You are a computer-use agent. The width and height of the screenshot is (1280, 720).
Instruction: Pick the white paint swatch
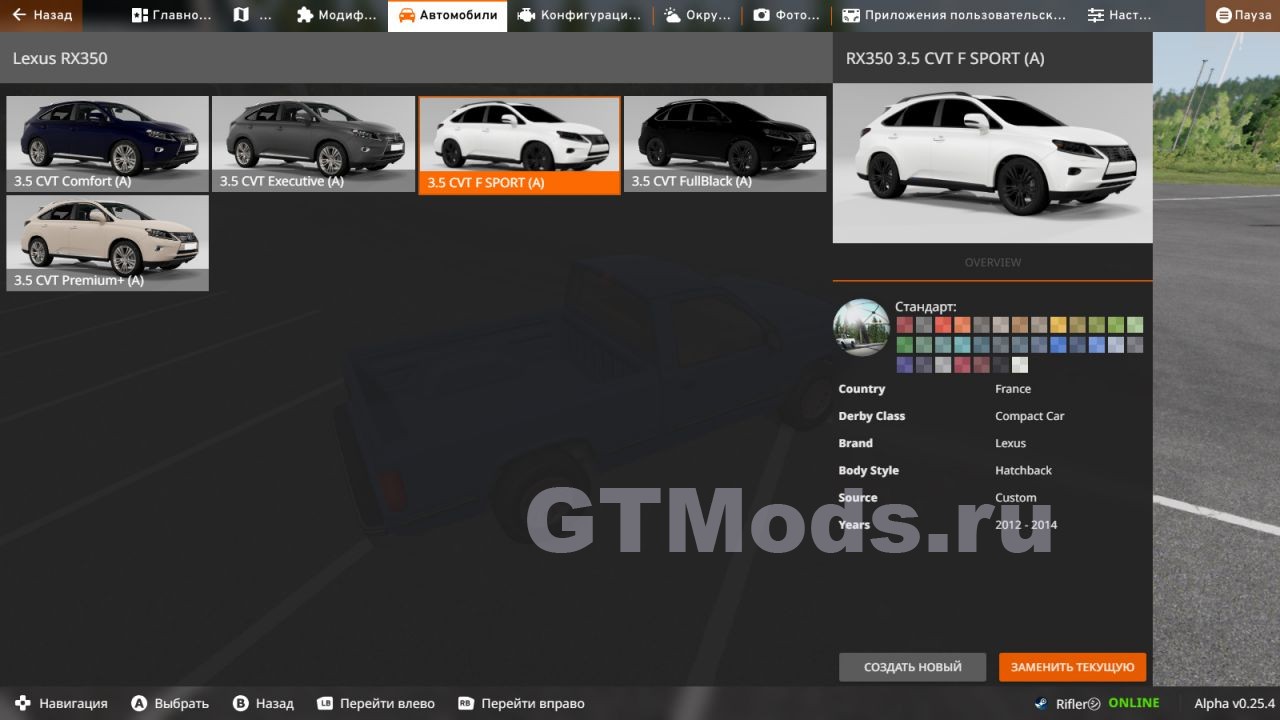click(1020, 365)
